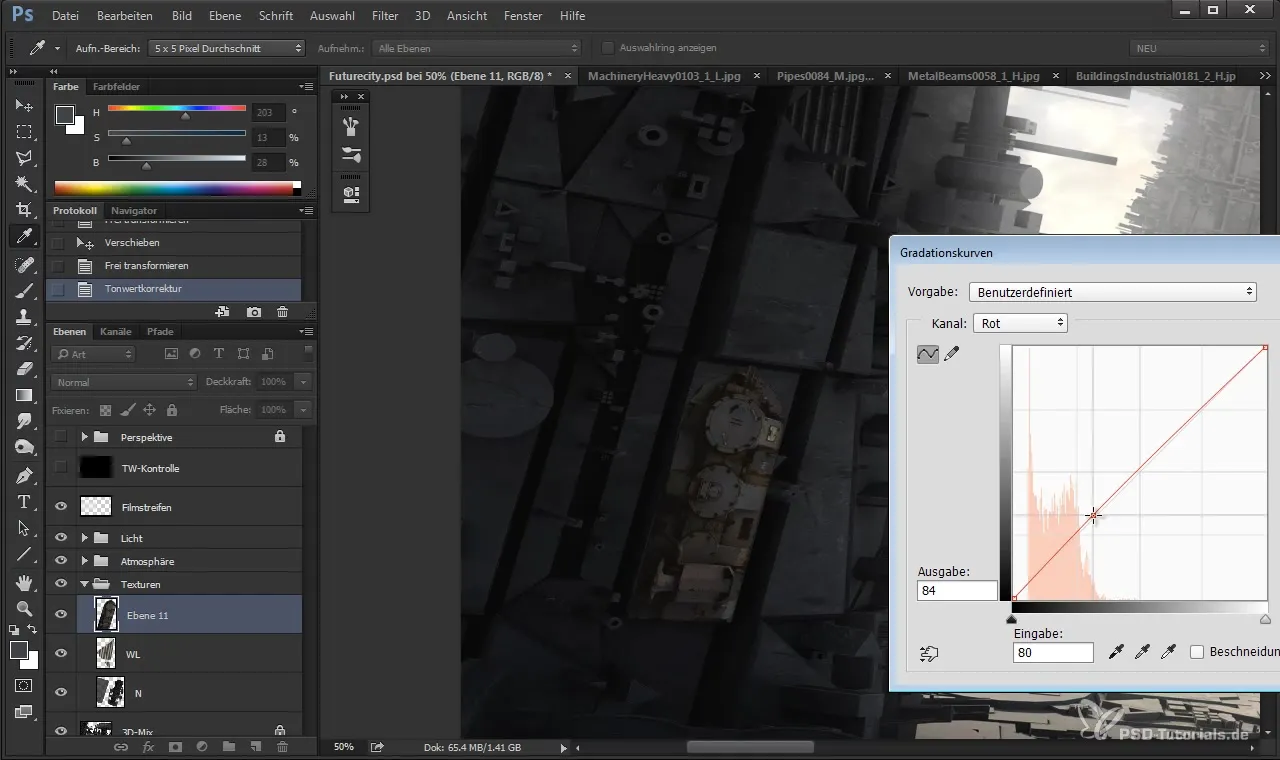Select the Path Selection tool

pos(24,528)
